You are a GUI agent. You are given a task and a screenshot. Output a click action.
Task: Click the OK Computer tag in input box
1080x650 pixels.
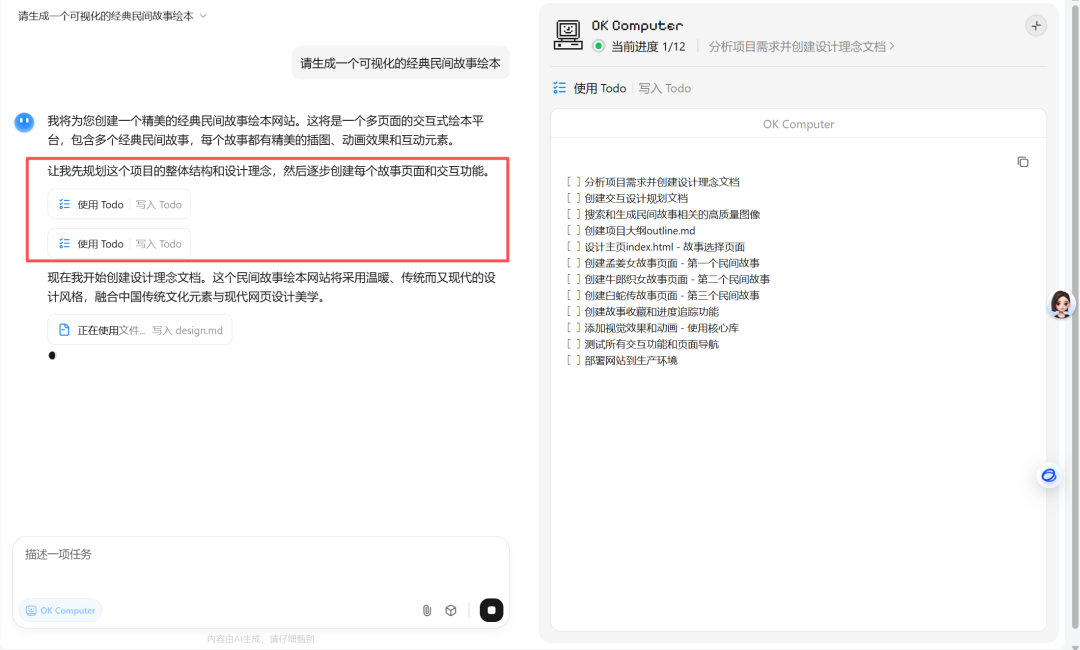59,610
